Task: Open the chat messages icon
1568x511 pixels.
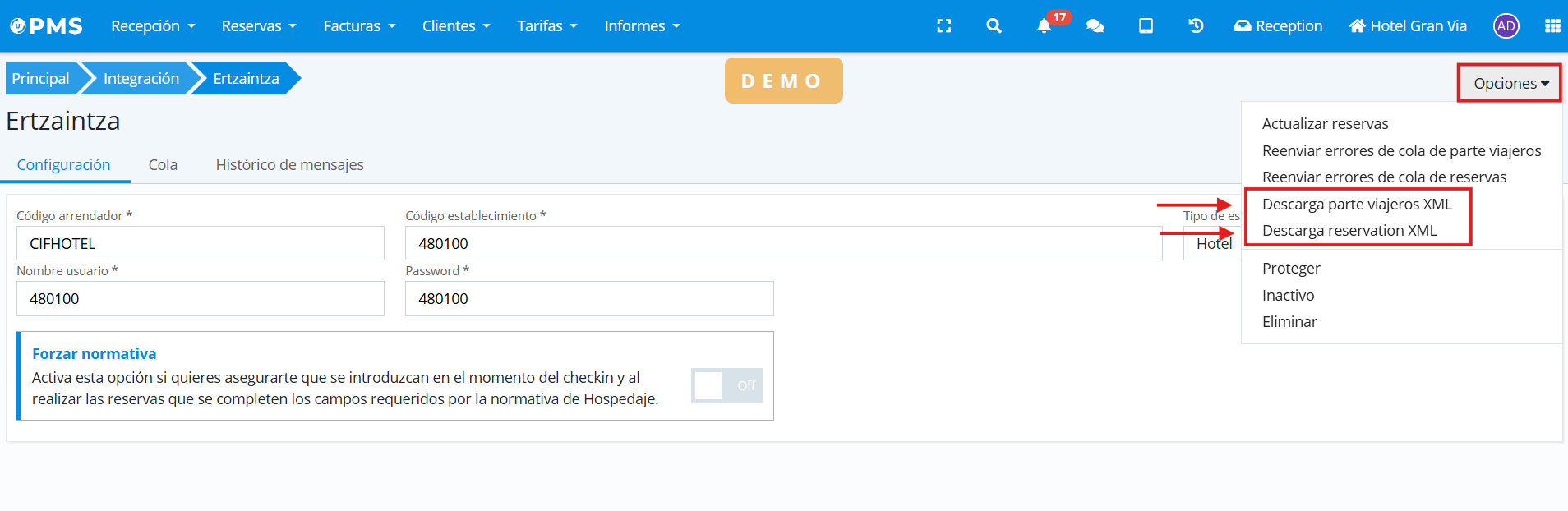Action: point(1095,26)
